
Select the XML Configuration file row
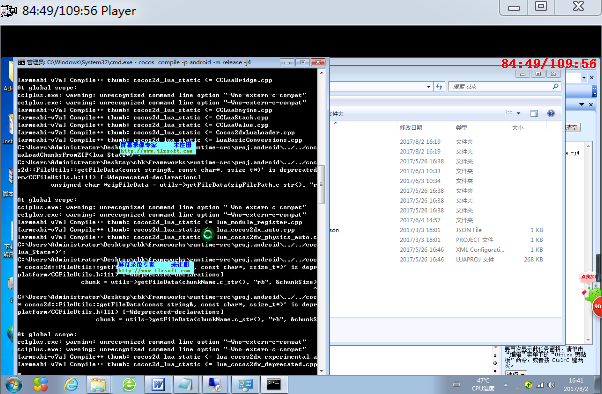point(437,250)
